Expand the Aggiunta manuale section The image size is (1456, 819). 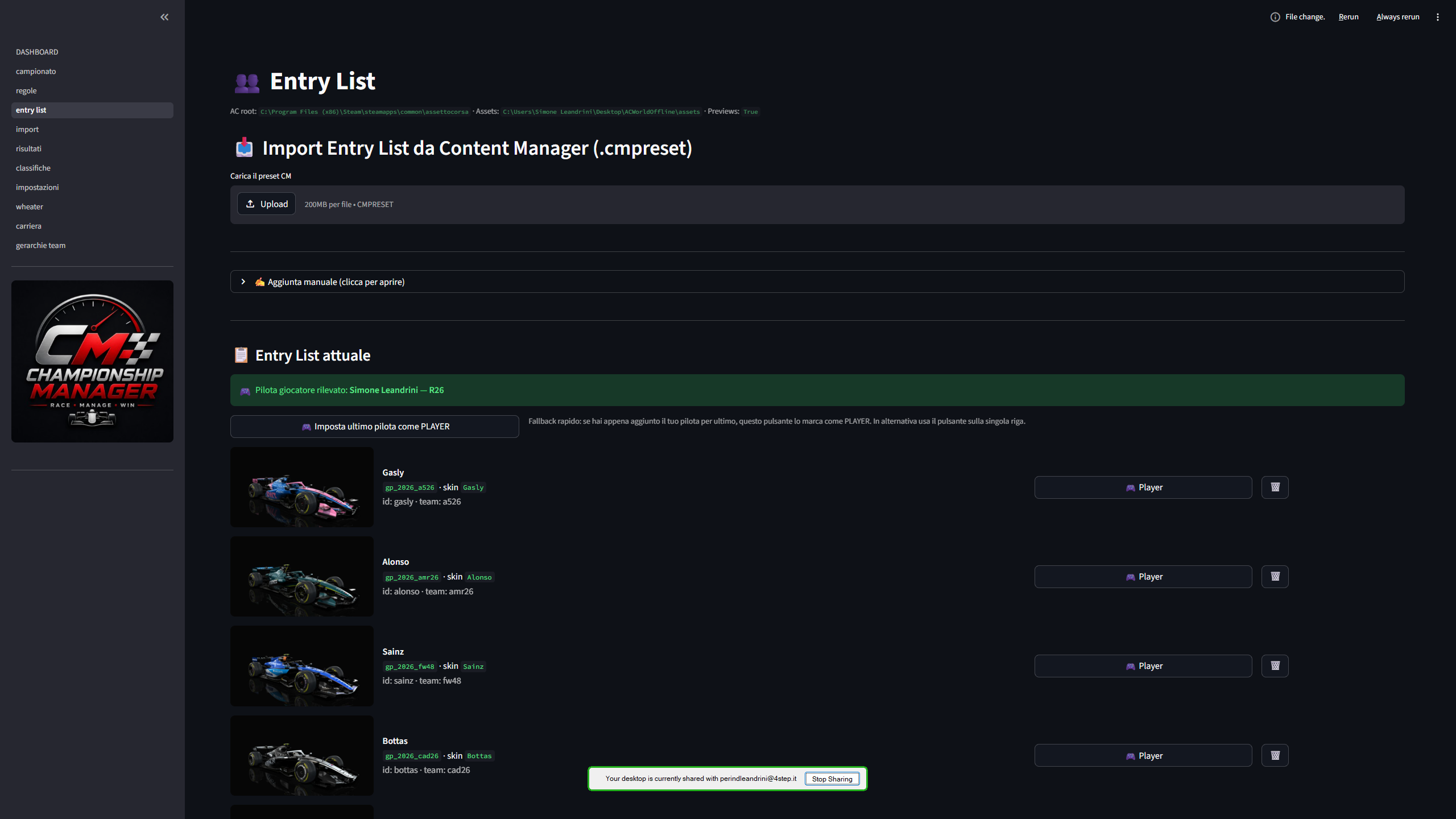(817, 282)
